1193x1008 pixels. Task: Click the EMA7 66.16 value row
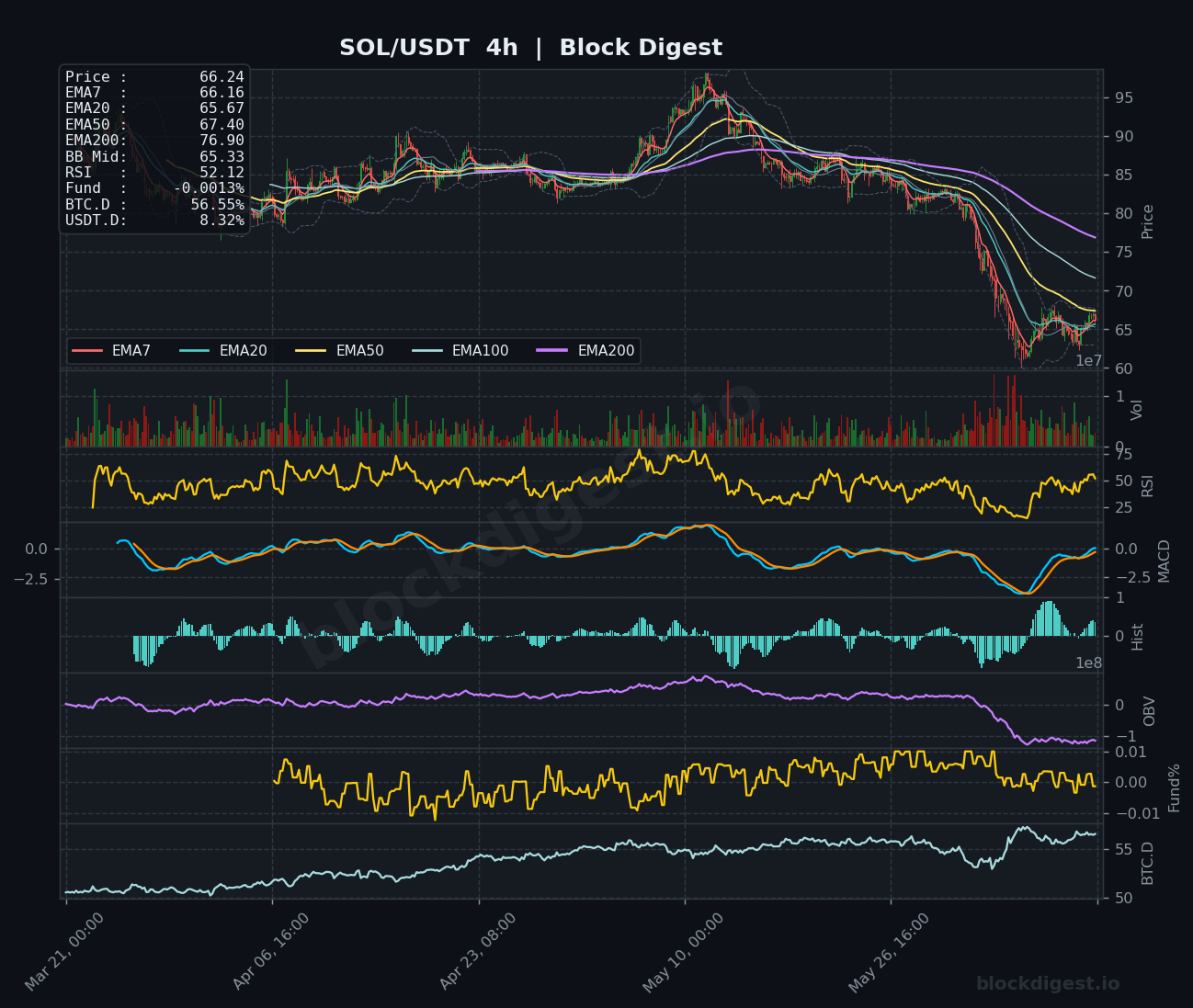click(154, 93)
